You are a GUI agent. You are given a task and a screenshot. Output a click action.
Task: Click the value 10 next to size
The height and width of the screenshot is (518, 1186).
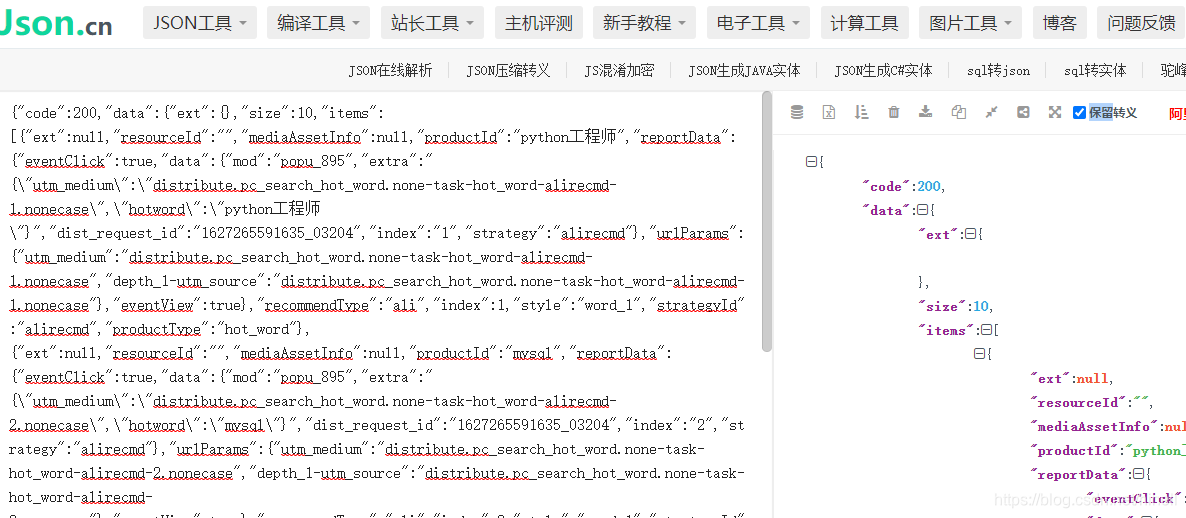point(980,306)
